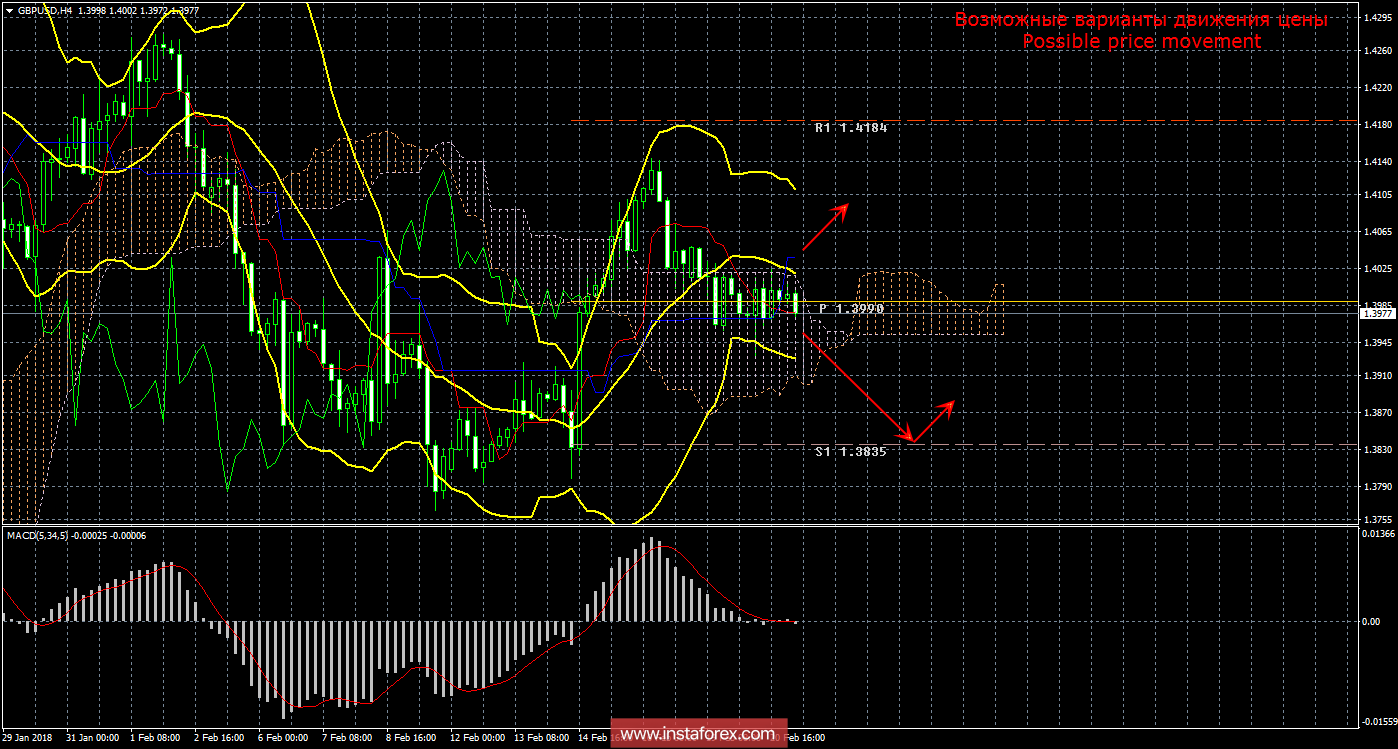
Task: Click the 0.01366 MACD scale label
Action: click(x=1377, y=535)
